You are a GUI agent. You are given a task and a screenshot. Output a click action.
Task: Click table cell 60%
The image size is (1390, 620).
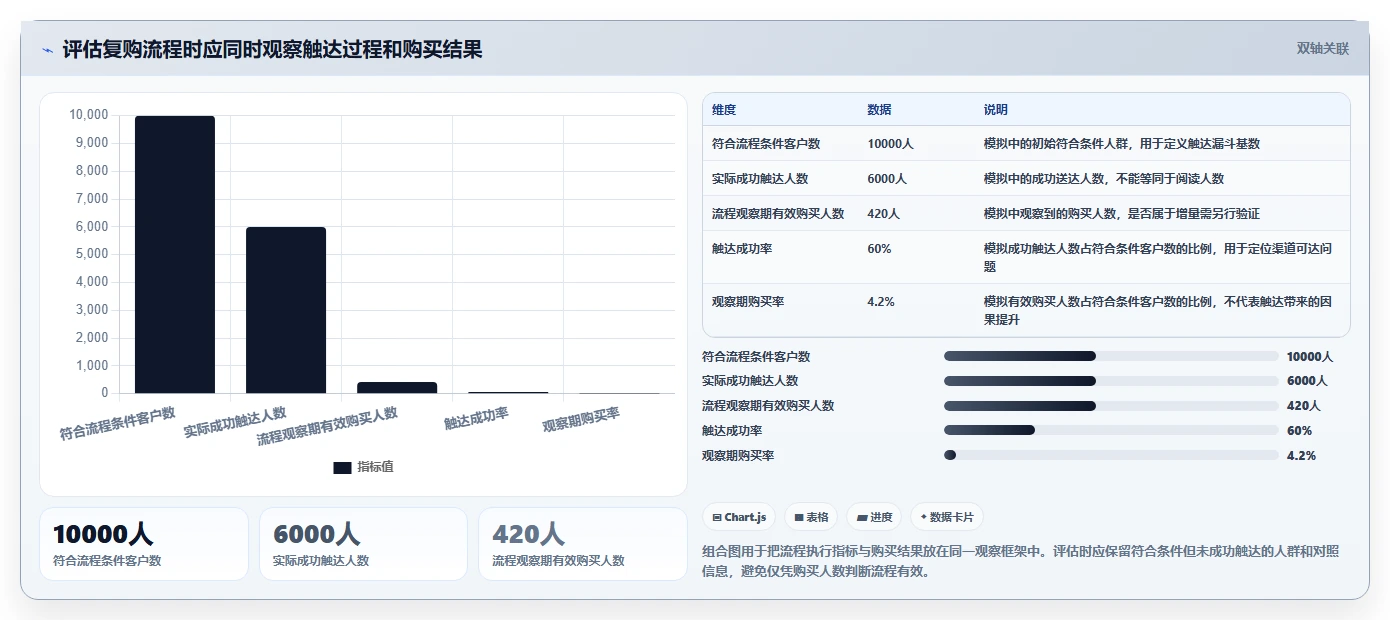pos(879,249)
